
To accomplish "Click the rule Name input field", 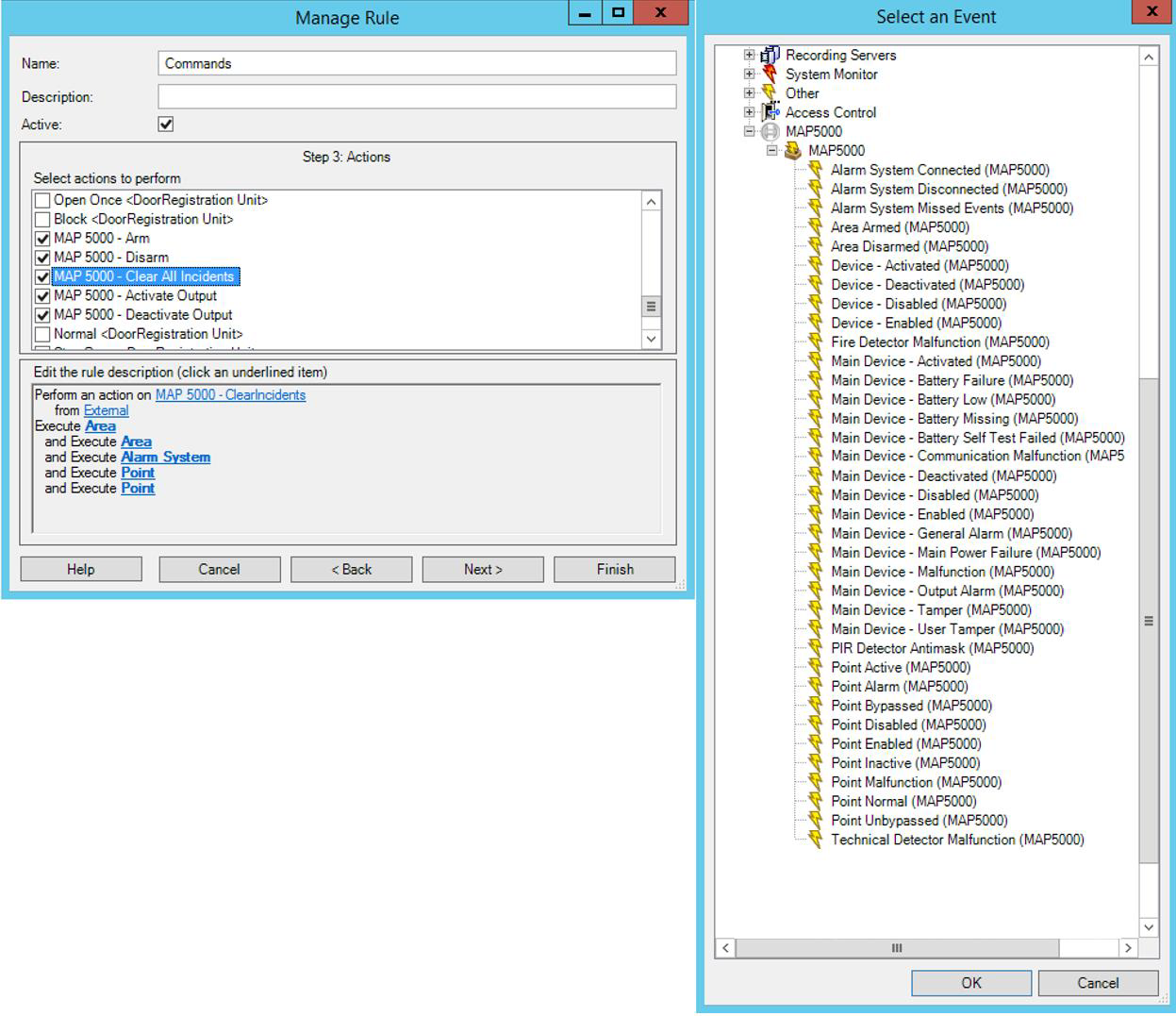I will (417, 63).
